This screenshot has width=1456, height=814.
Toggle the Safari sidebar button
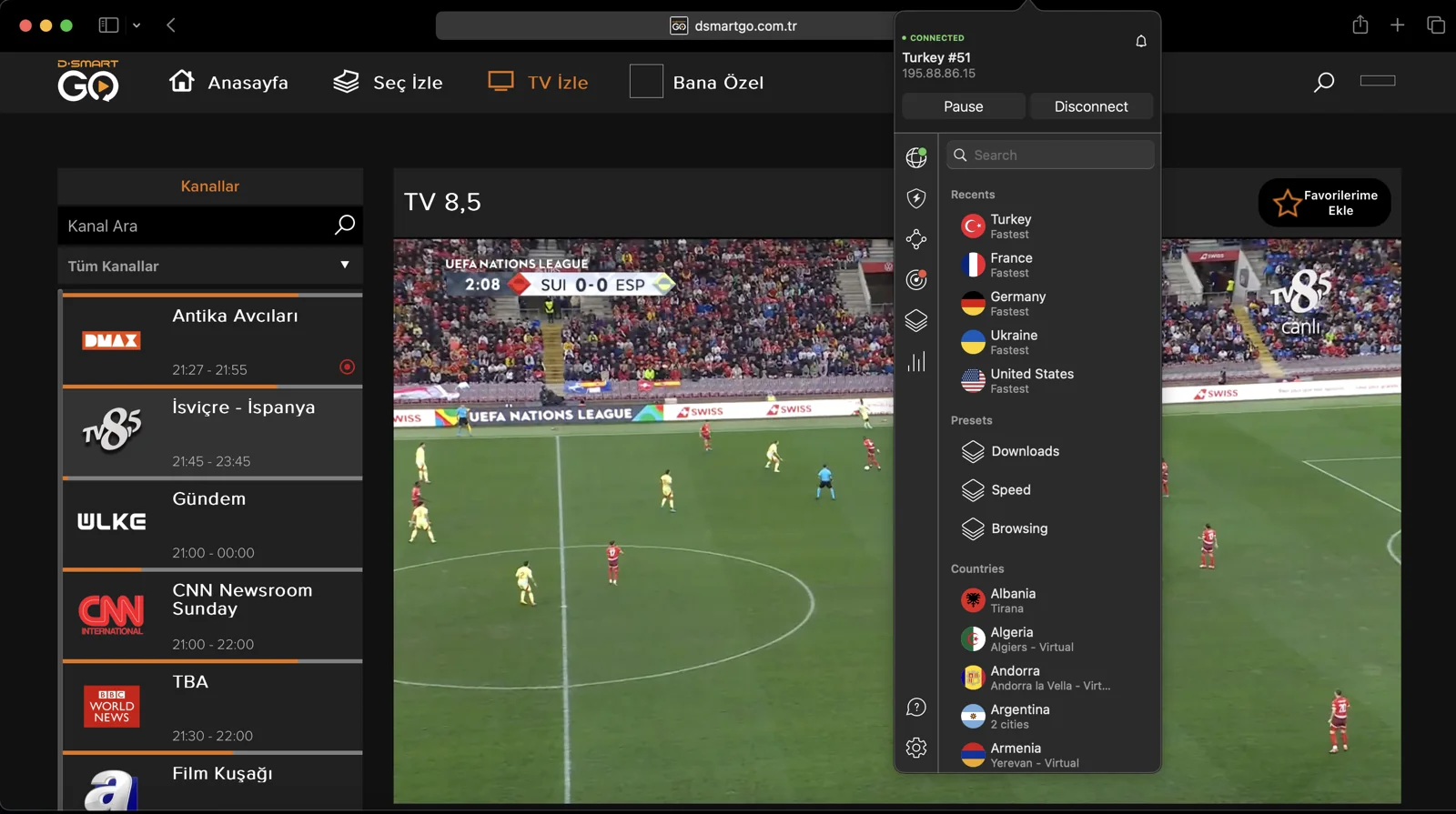[108, 25]
